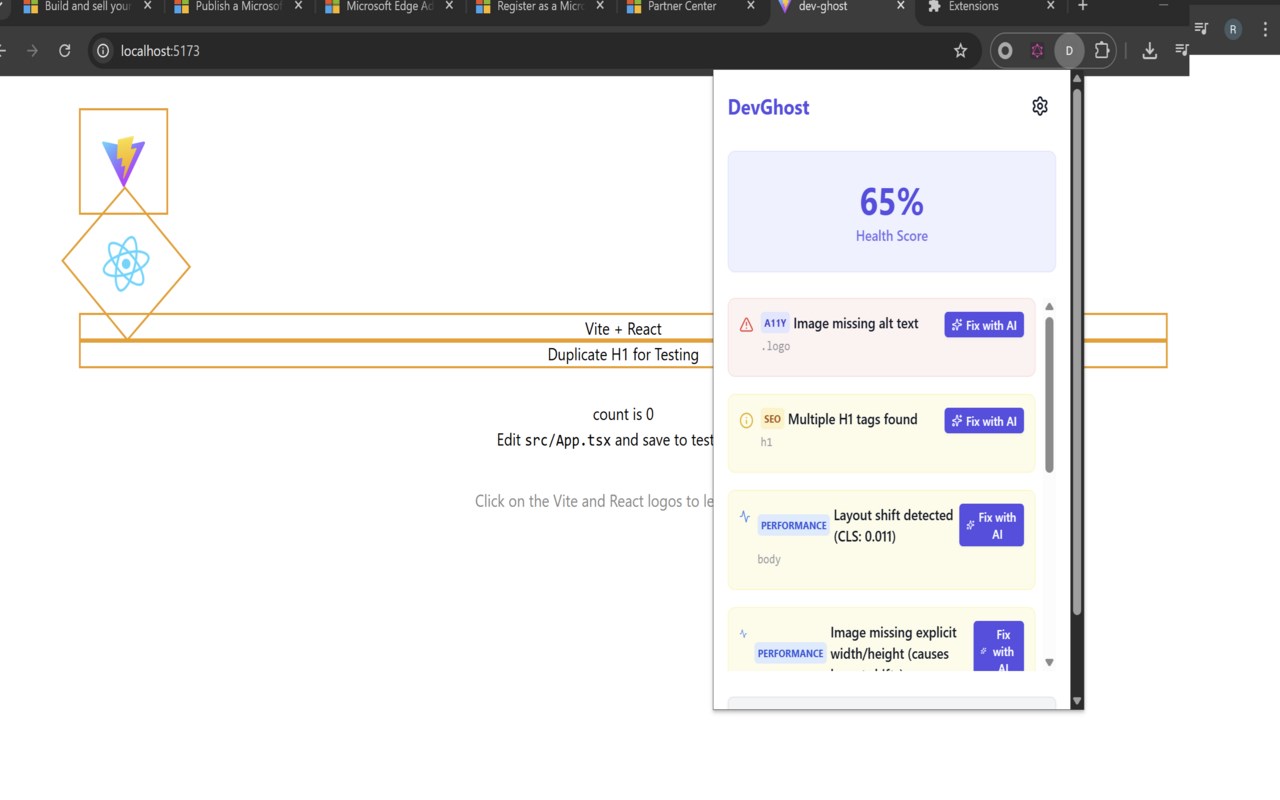This screenshot has width=1280, height=800.
Task: Fix 'Image missing explicit width/height' with AI
Action: click(998, 647)
